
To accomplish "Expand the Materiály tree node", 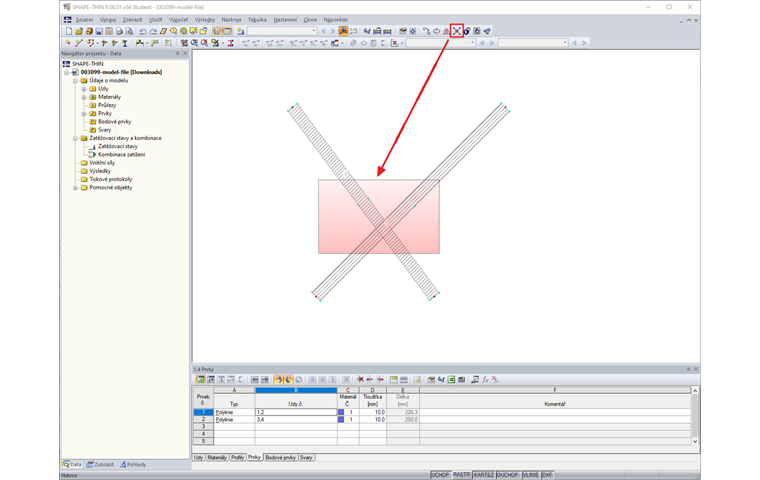I will pos(84,97).
